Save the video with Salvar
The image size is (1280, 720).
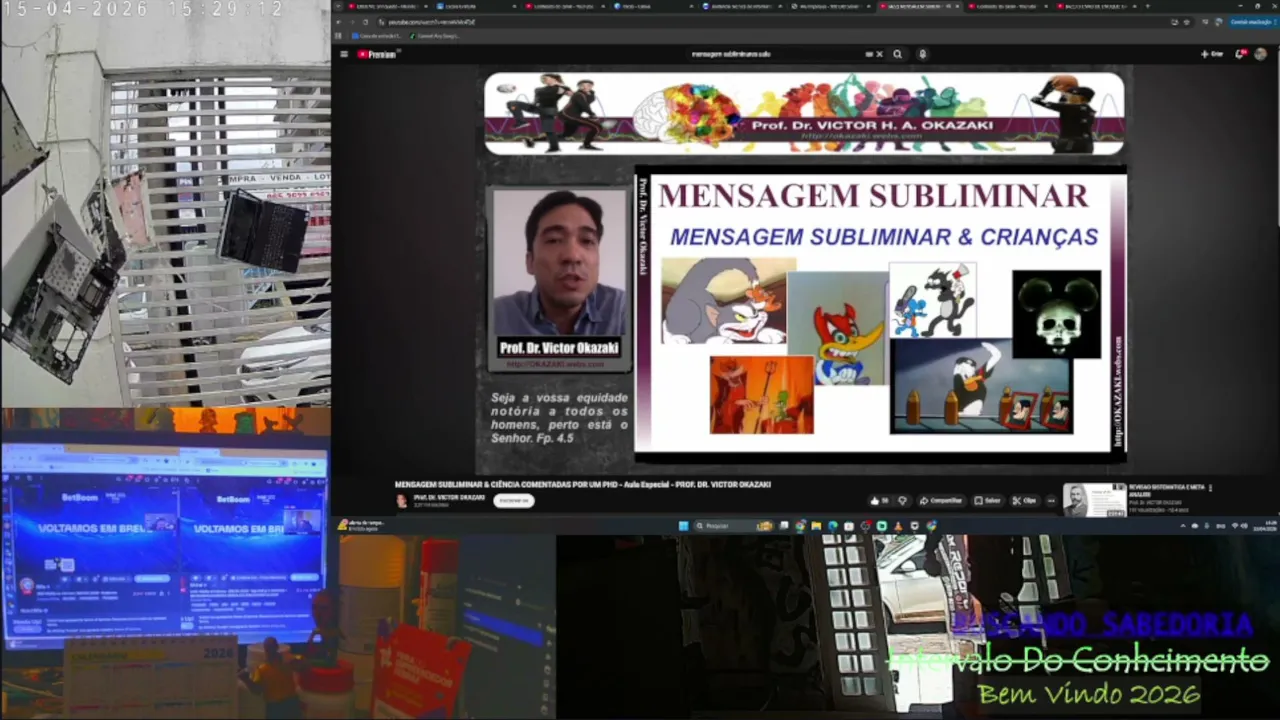[x=988, y=500]
